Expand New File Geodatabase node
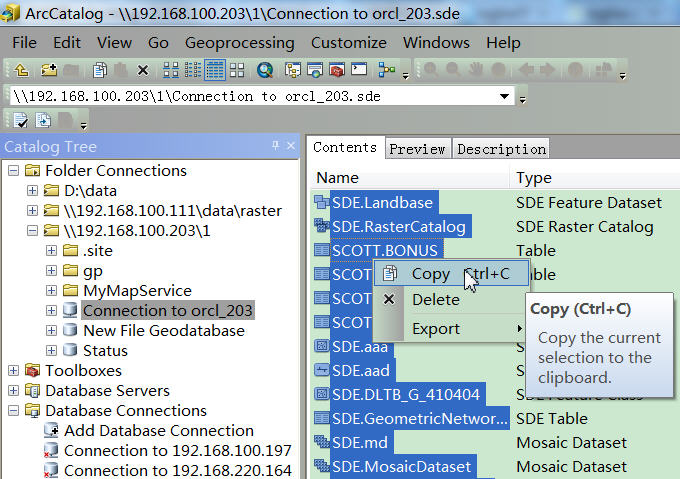The image size is (680, 479). [x=51, y=330]
